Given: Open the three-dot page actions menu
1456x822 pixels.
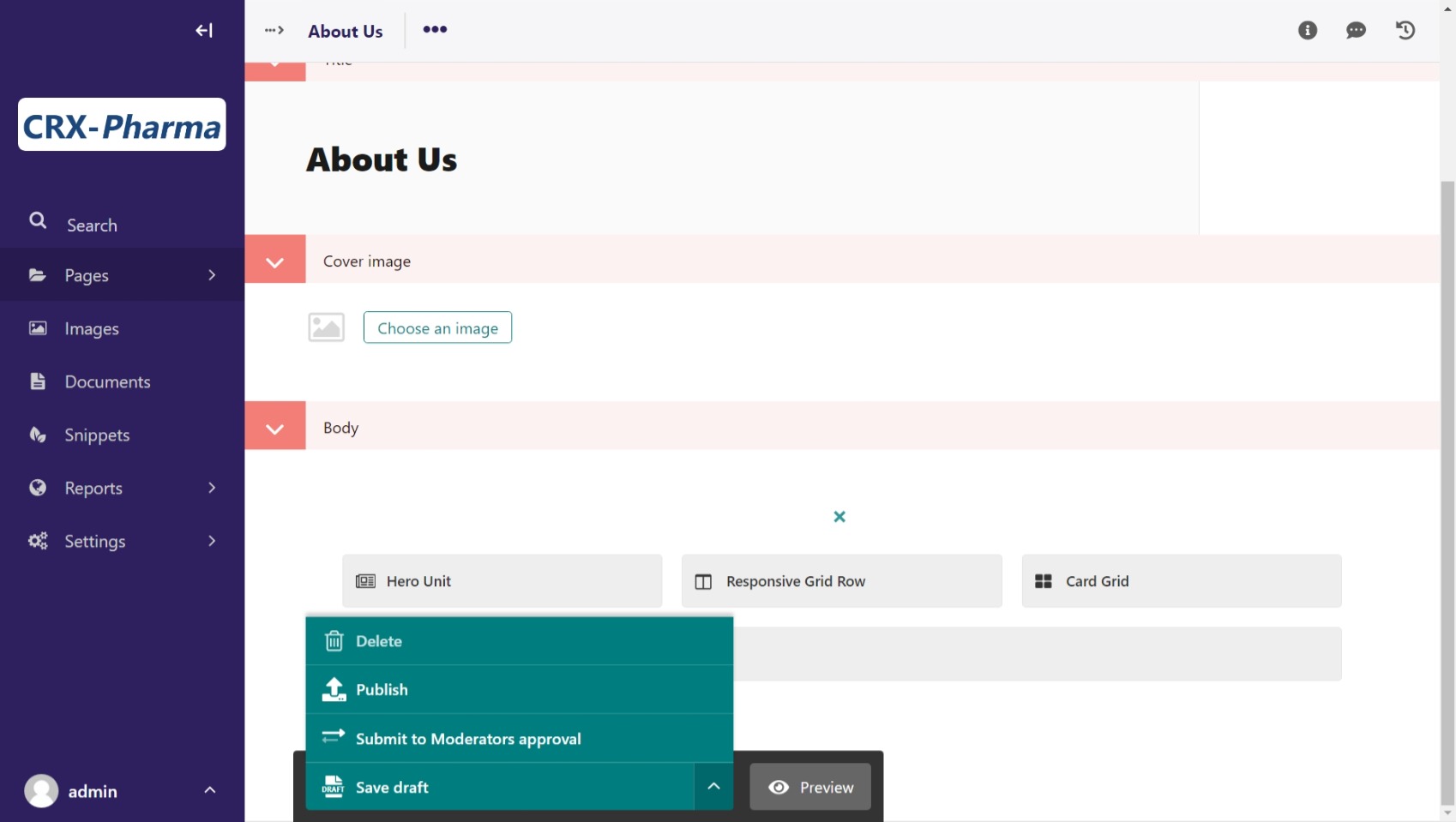Looking at the screenshot, I should point(435,30).
